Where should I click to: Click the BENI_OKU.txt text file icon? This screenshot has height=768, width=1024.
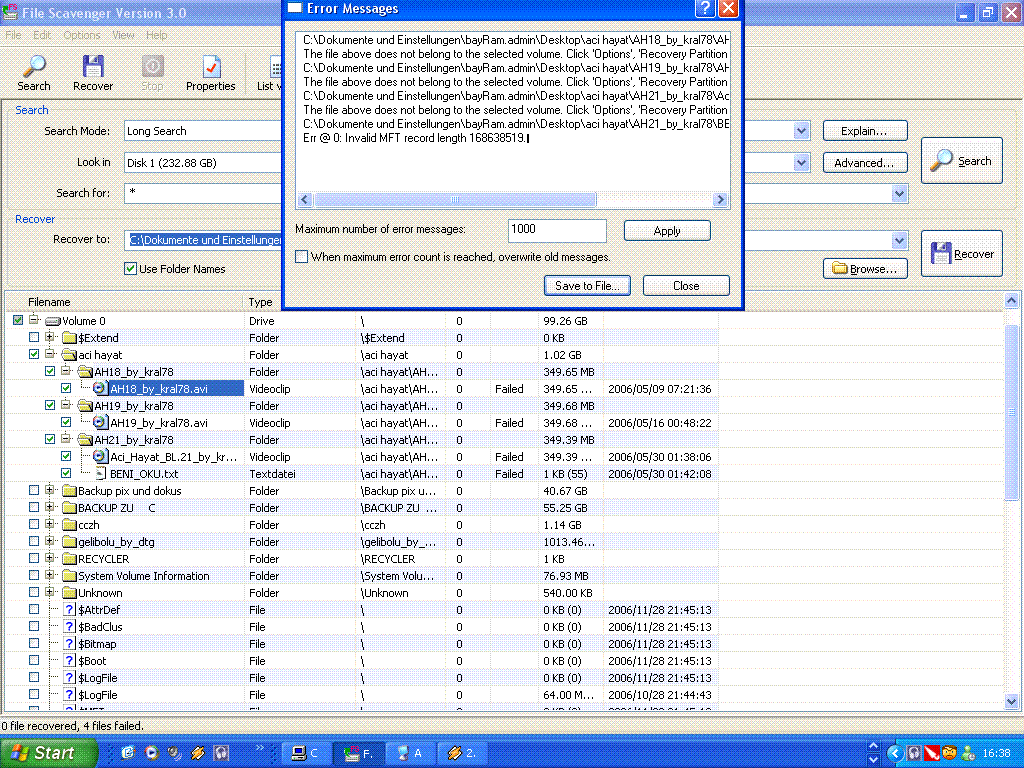coord(101,473)
